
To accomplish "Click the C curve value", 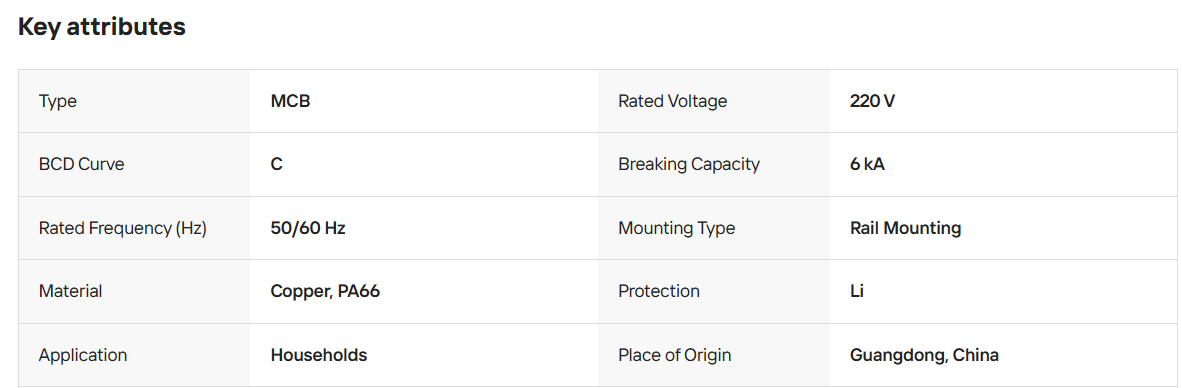I will tap(277, 164).
